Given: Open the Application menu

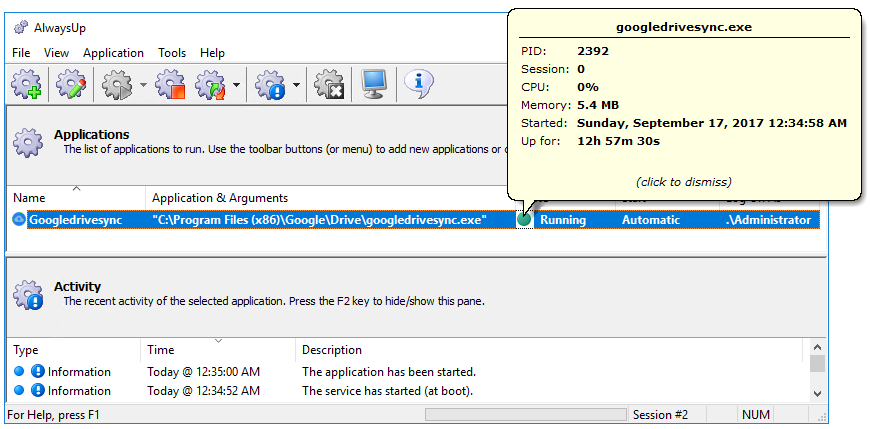Looking at the screenshot, I should point(113,53).
